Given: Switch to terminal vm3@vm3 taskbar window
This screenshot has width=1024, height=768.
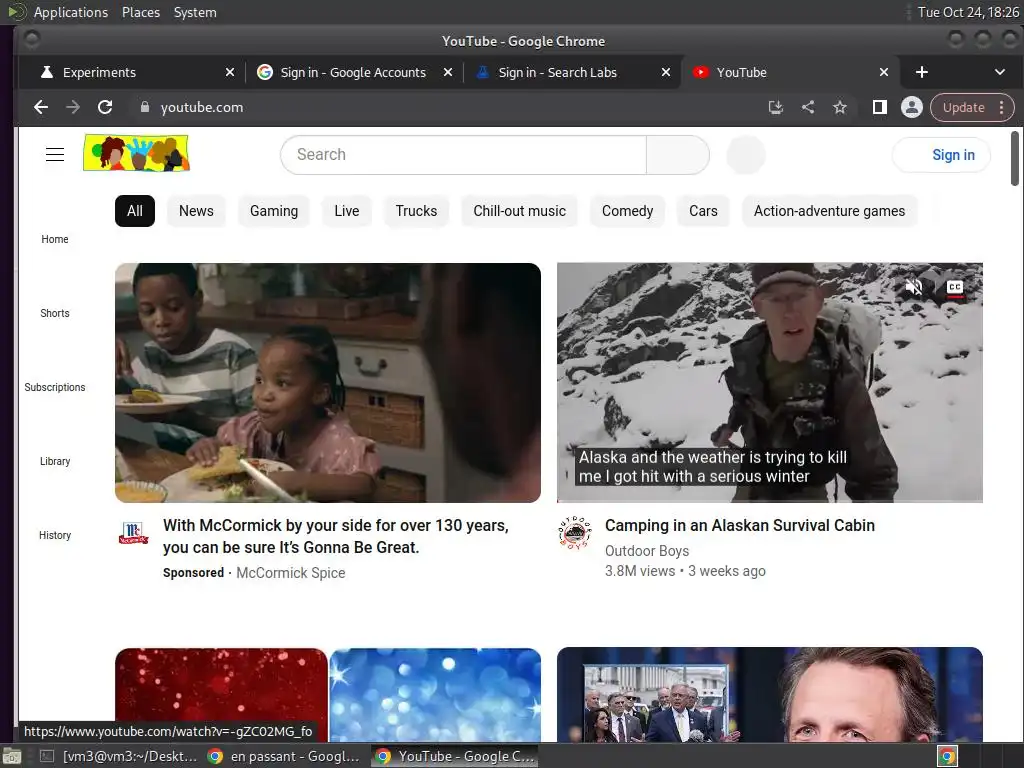Looking at the screenshot, I should click(x=118, y=756).
